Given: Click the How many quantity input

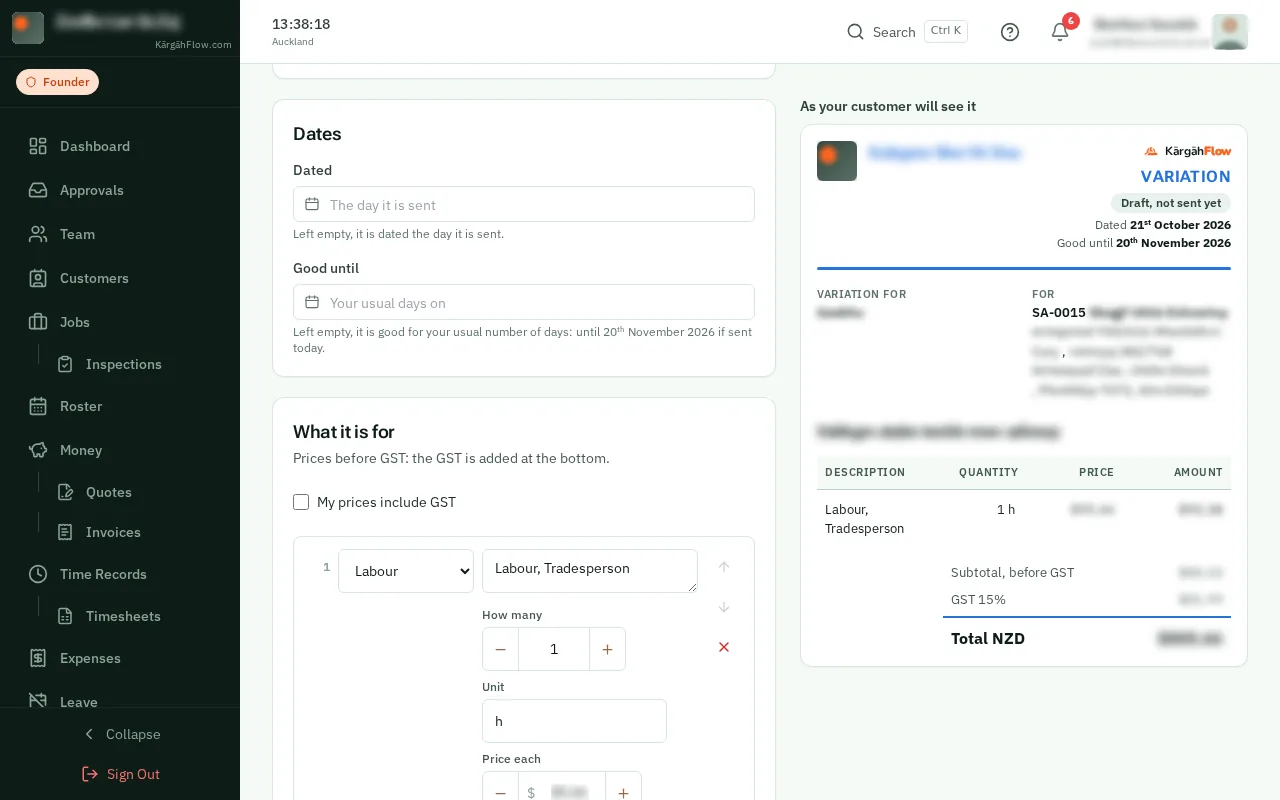Looking at the screenshot, I should coord(554,649).
